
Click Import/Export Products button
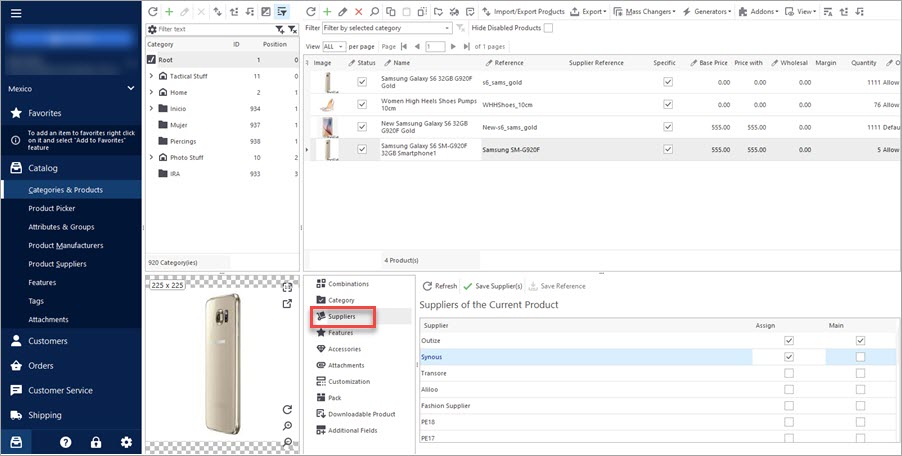coord(523,12)
